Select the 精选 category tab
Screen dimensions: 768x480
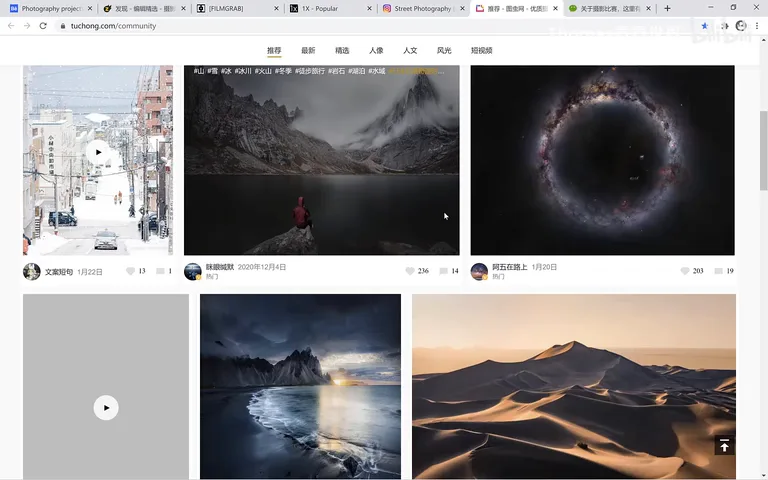342,50
